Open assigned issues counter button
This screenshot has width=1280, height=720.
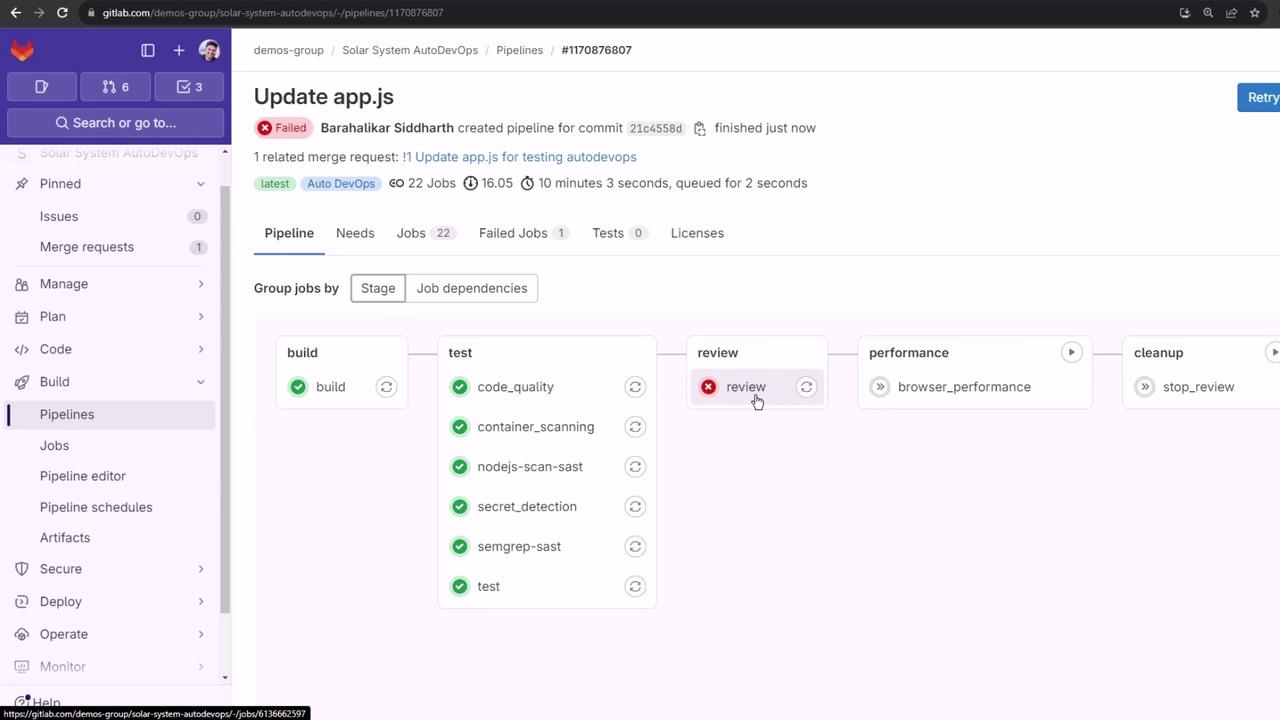click(x=42, y=87)
